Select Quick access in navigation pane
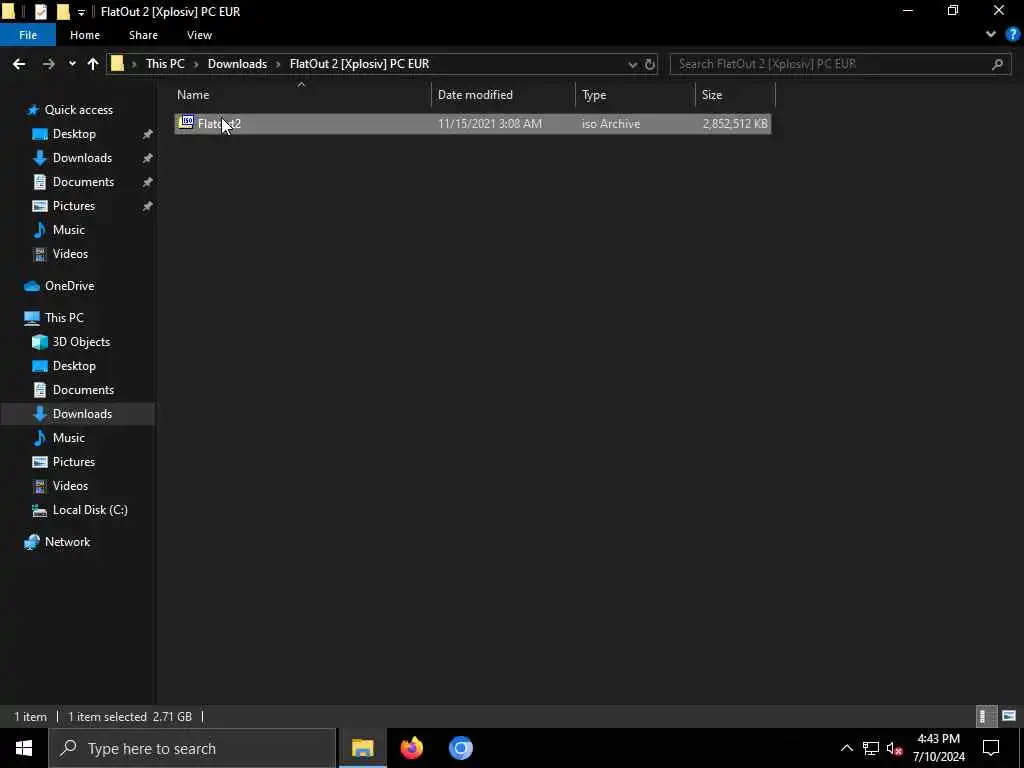The width and height of the screenshot is (1024, 768). [78, 110]
